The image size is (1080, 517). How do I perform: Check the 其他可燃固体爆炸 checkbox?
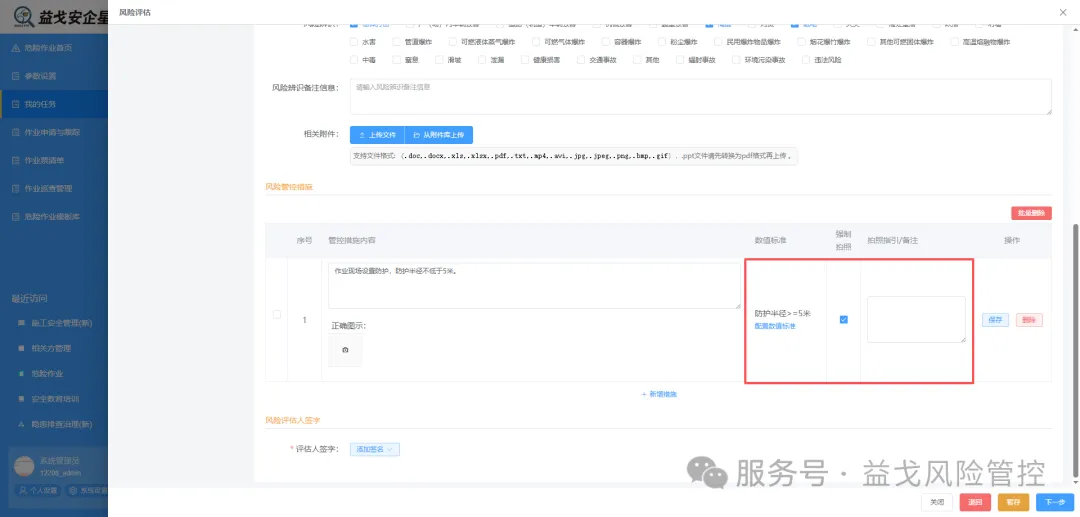pyautogui.click(x=872, y=42)
